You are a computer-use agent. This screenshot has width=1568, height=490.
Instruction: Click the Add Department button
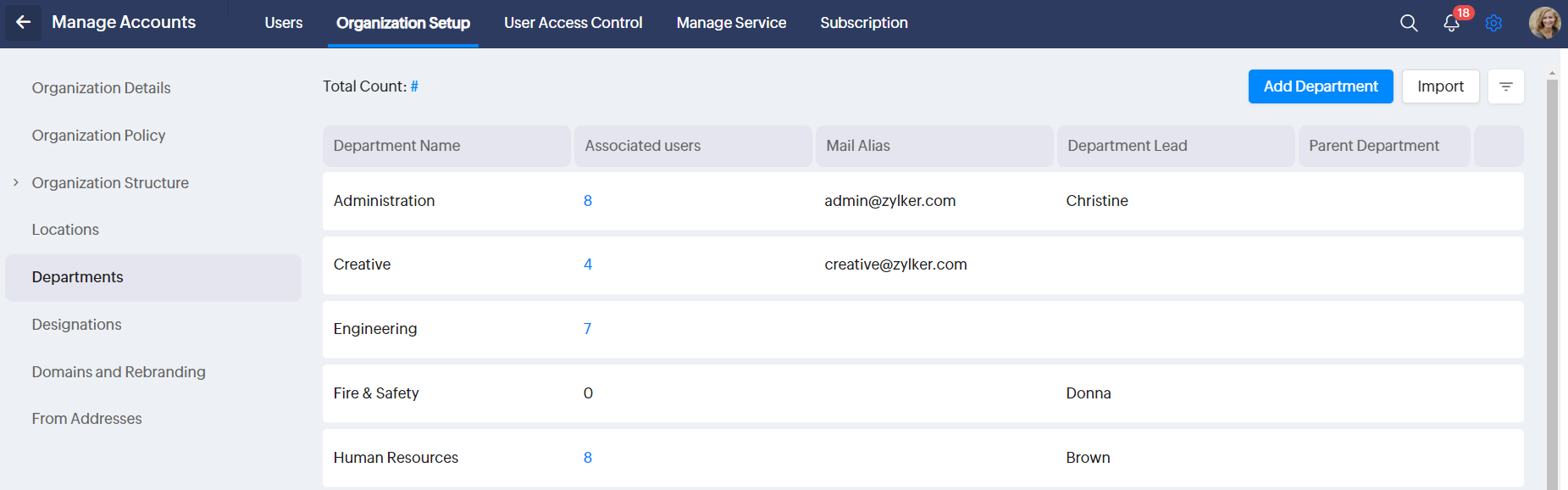pos(1320,86)
